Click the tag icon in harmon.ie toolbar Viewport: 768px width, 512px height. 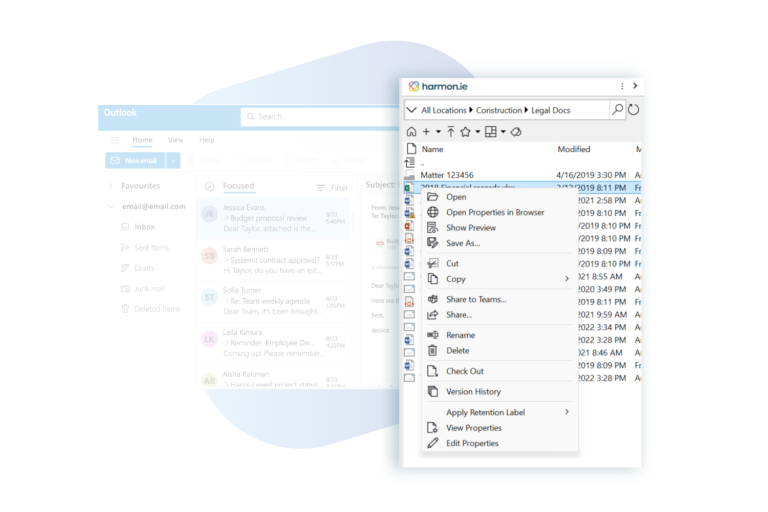tap(516, 132)
